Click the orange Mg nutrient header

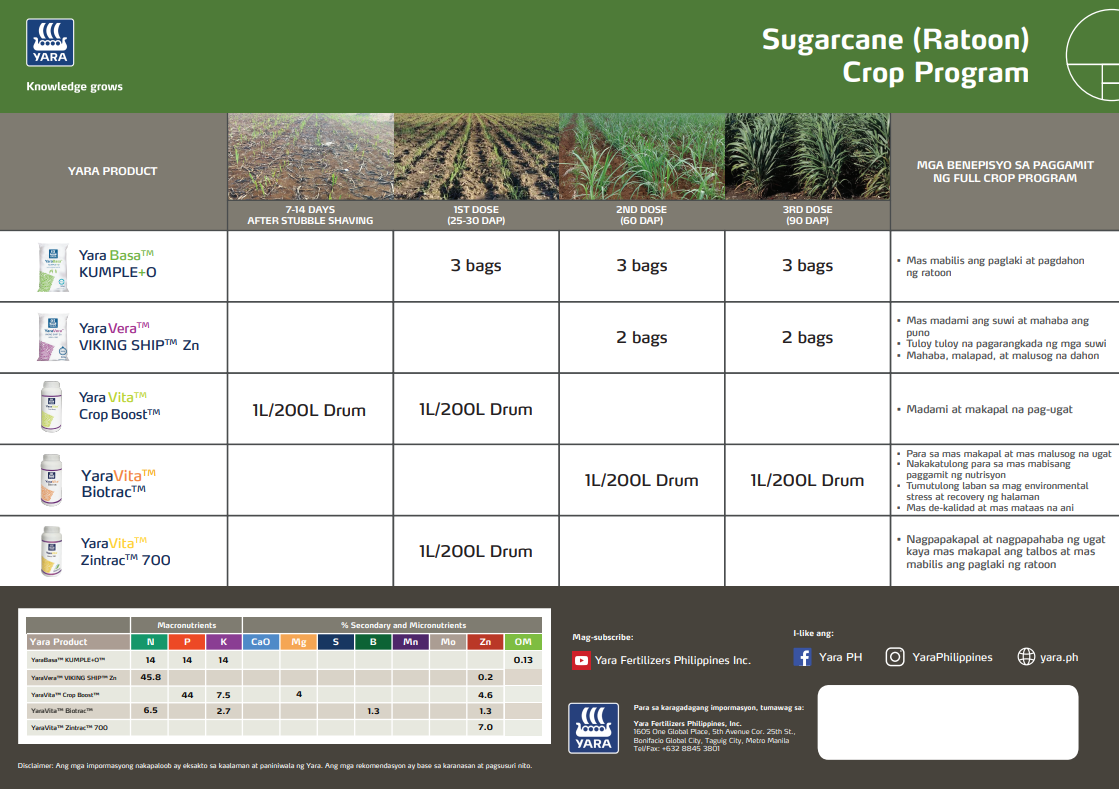pos(298,641)
